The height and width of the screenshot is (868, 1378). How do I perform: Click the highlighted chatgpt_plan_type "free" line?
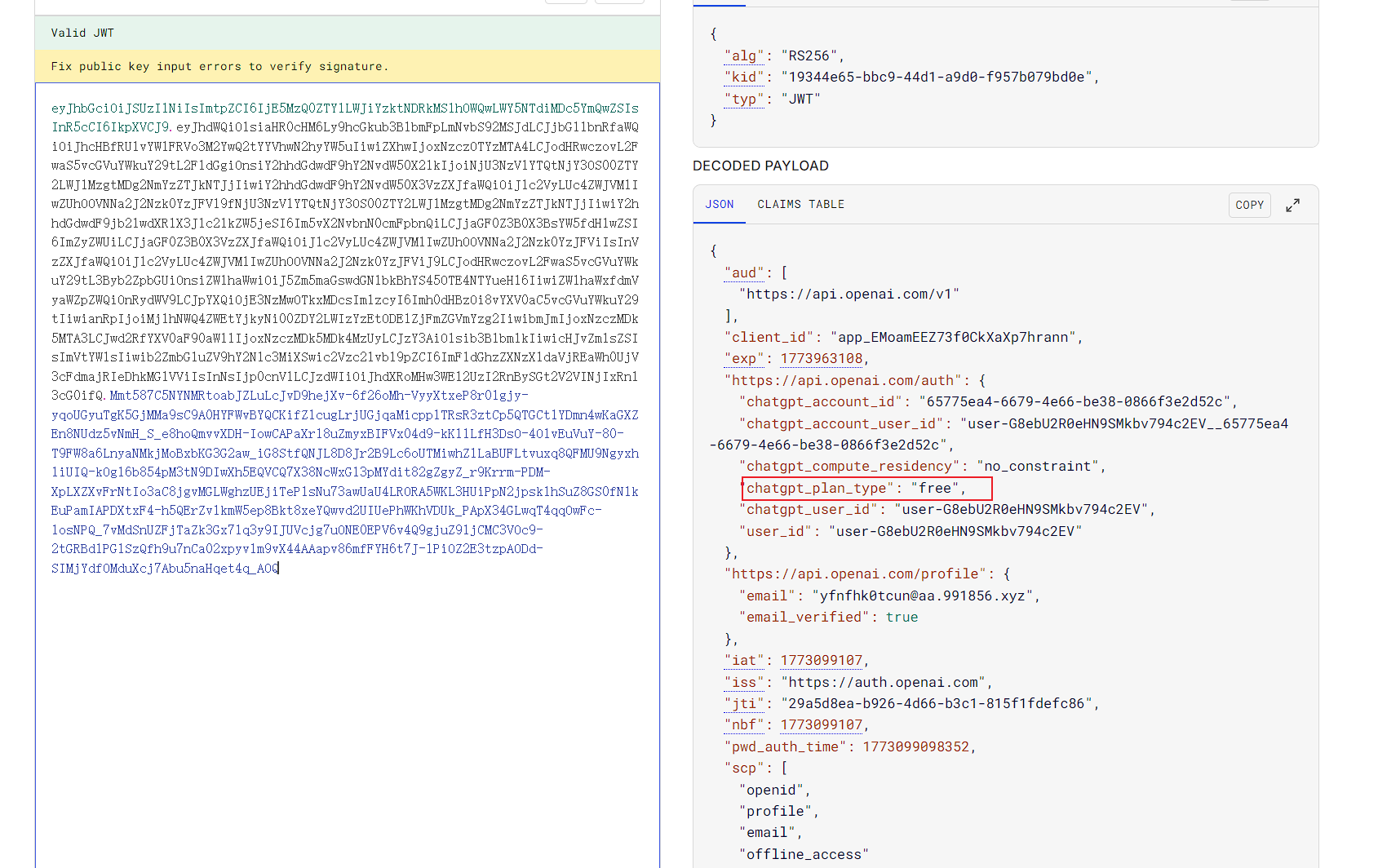coord(866,489)
